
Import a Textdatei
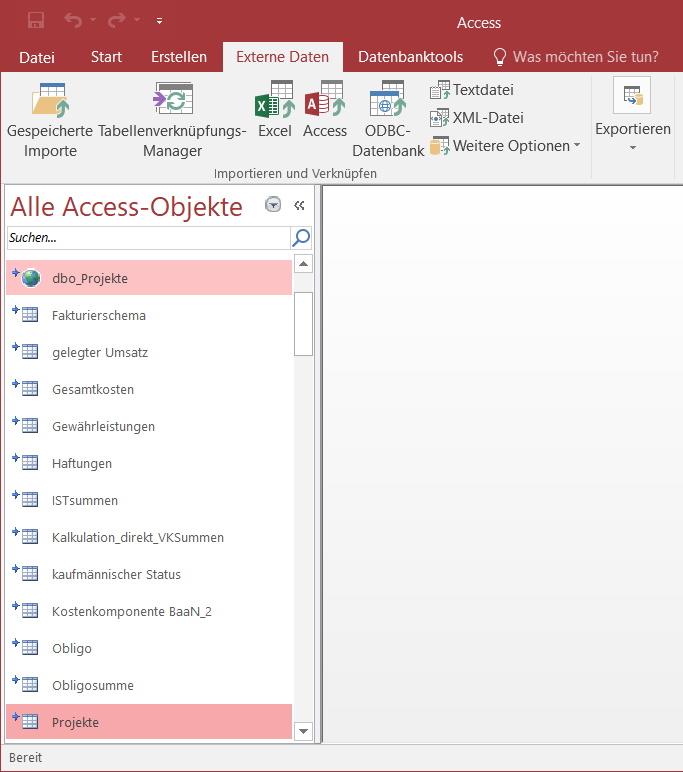pos(472,90)
